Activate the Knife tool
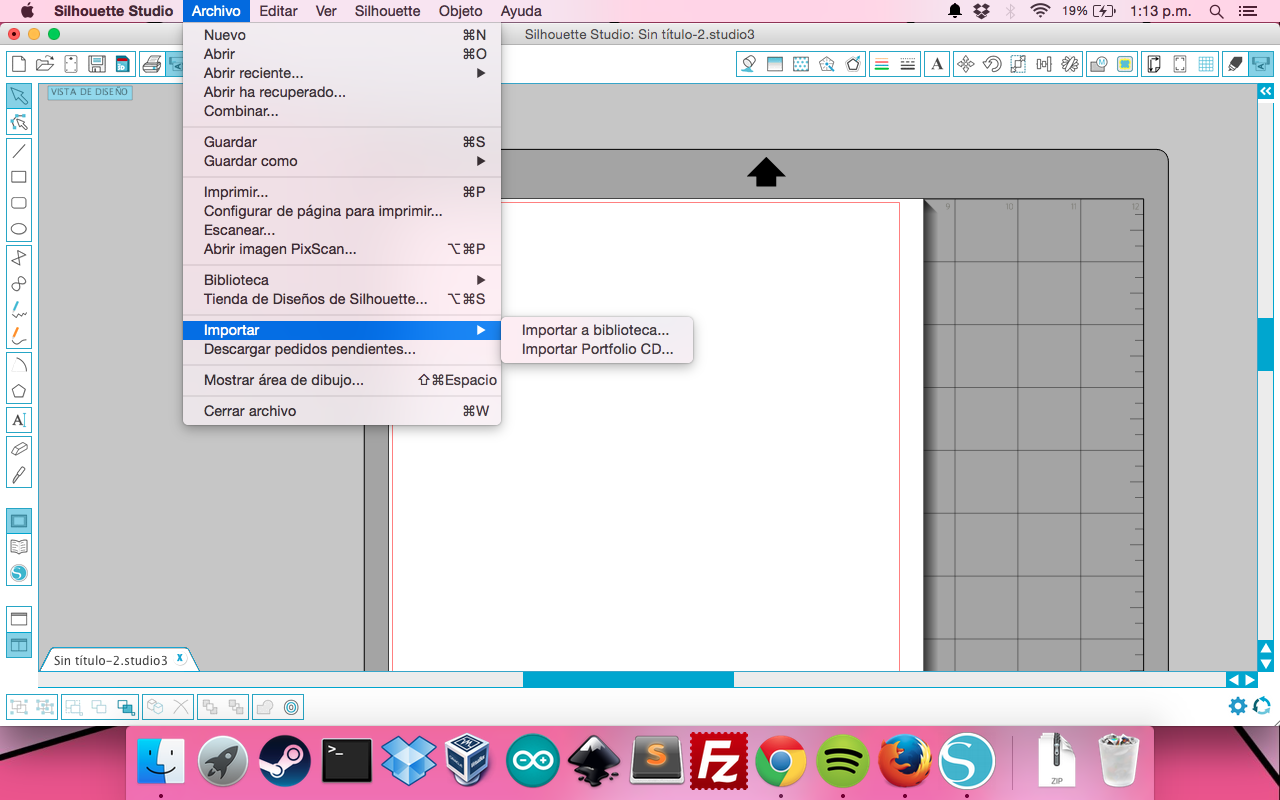The height and width of the screenshot is (800, 1280). pos(18,475)
